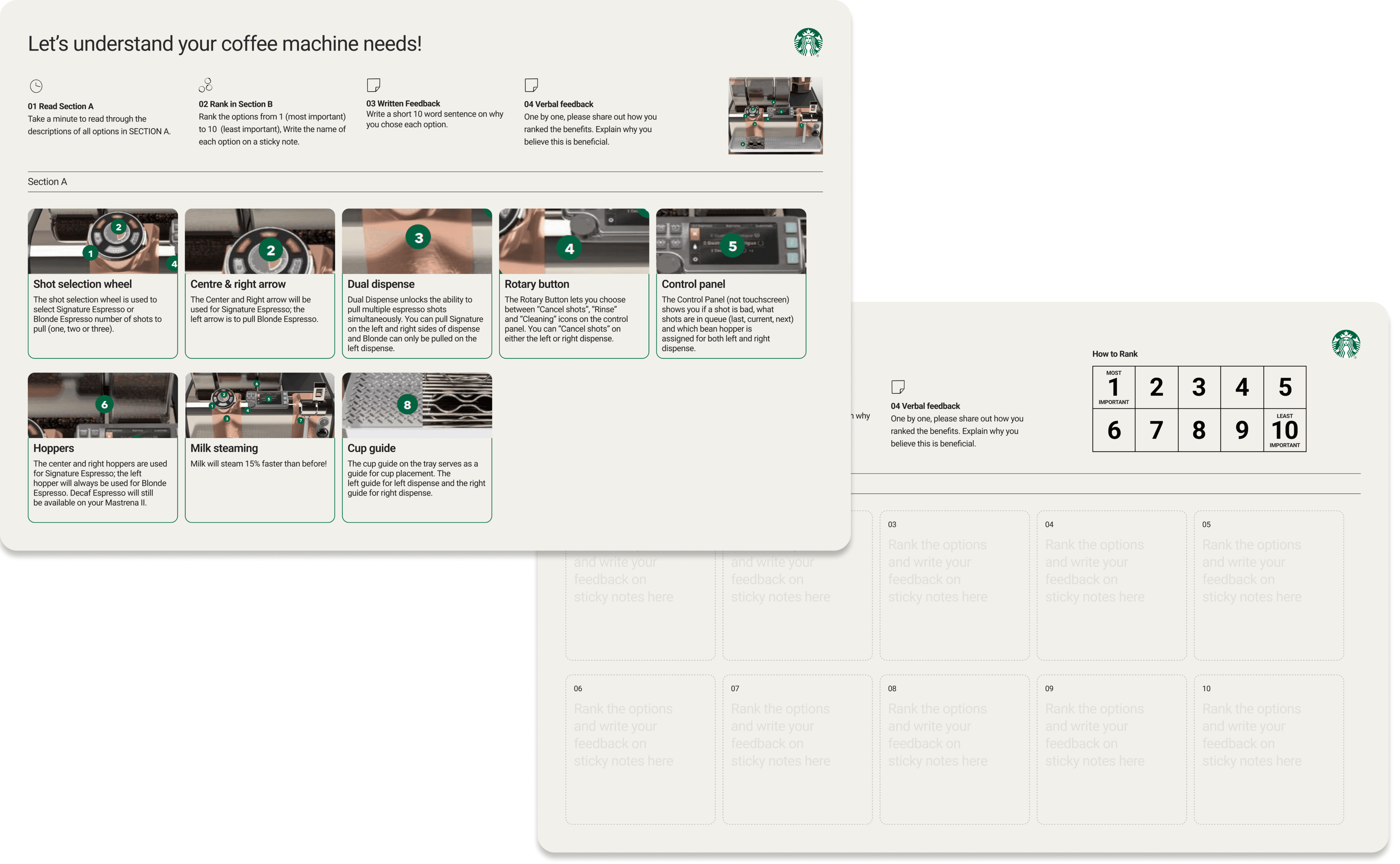The image size is (1400, 864).
Task: Click sticky note icon above top Verbal feedback
Action: (x=531, y=85)
